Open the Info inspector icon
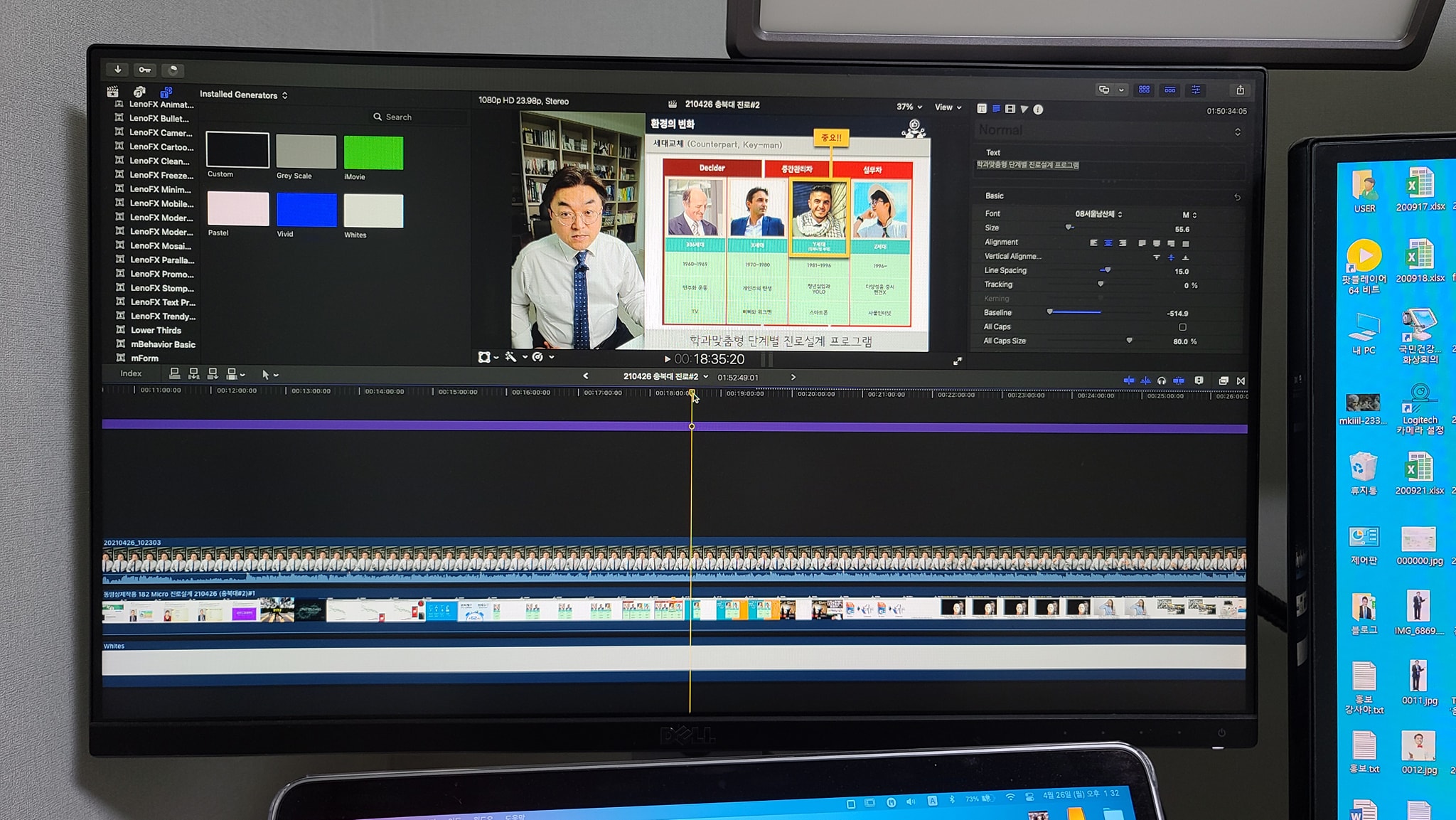 1038,110
